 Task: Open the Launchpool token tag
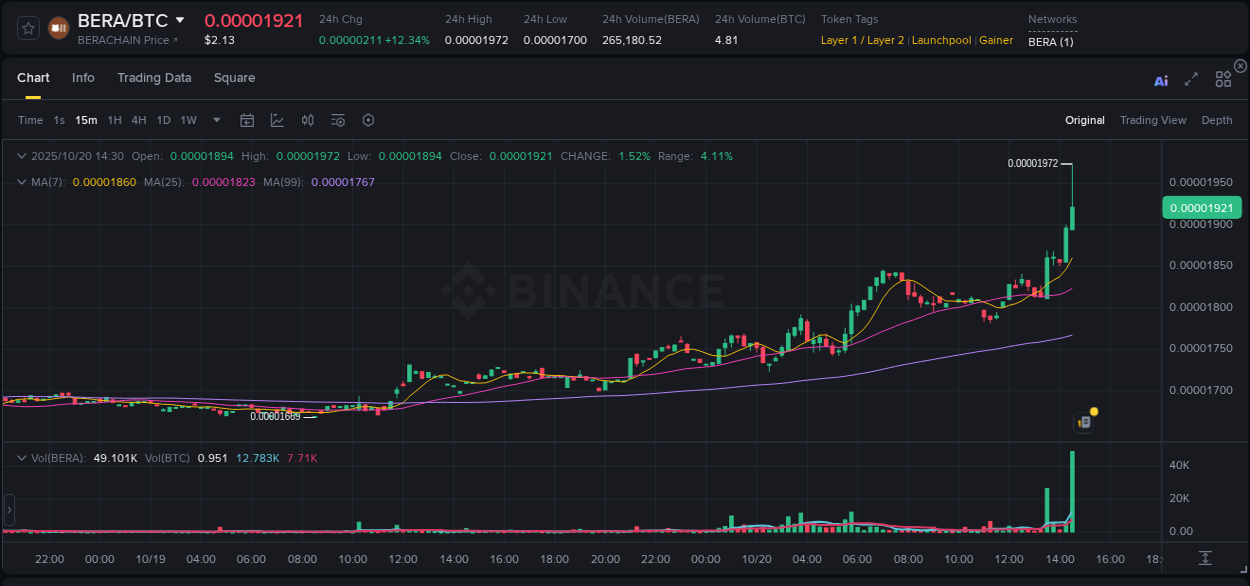coord(941,40)
